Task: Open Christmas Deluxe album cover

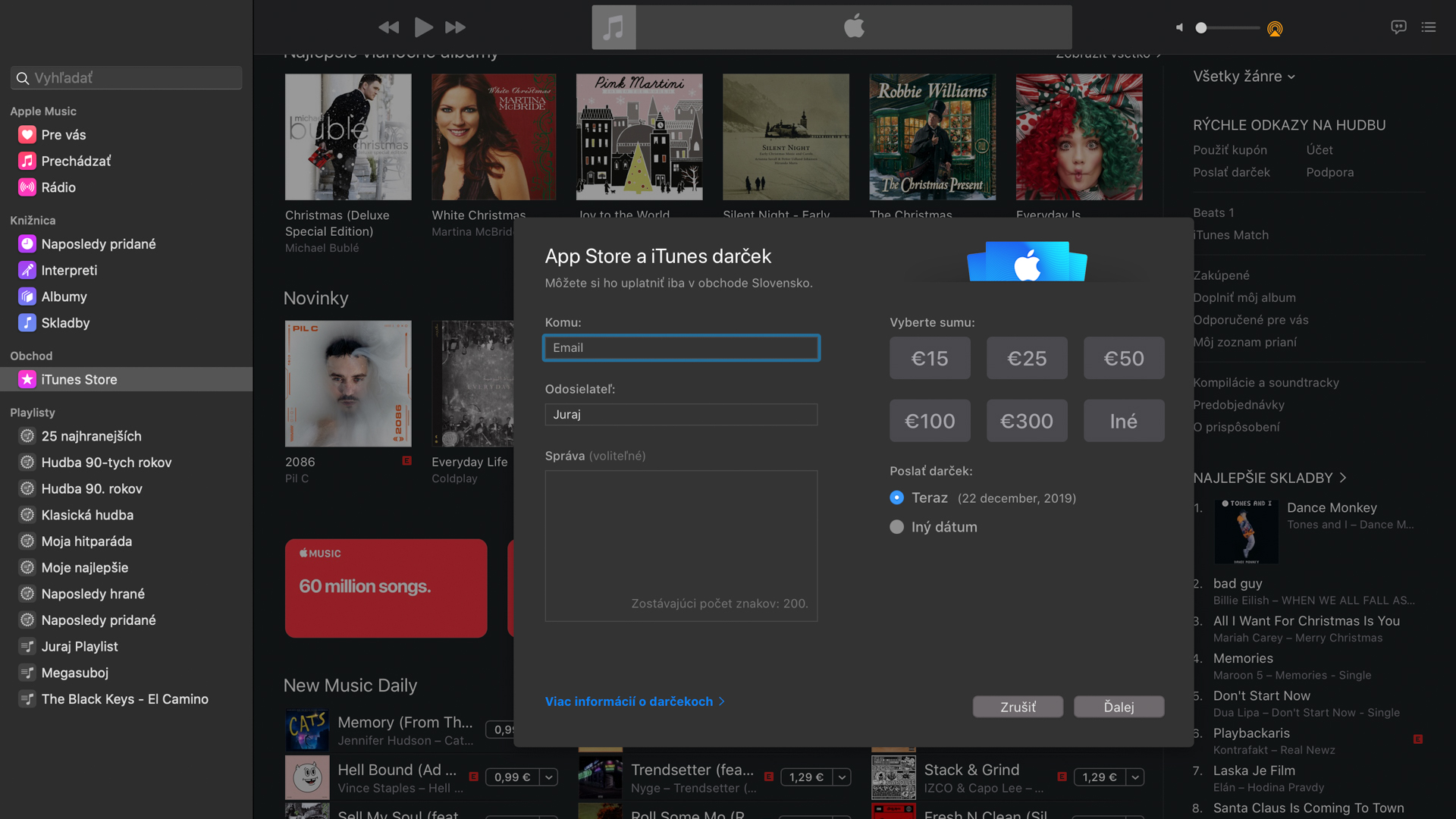Action: coord(348,137)
